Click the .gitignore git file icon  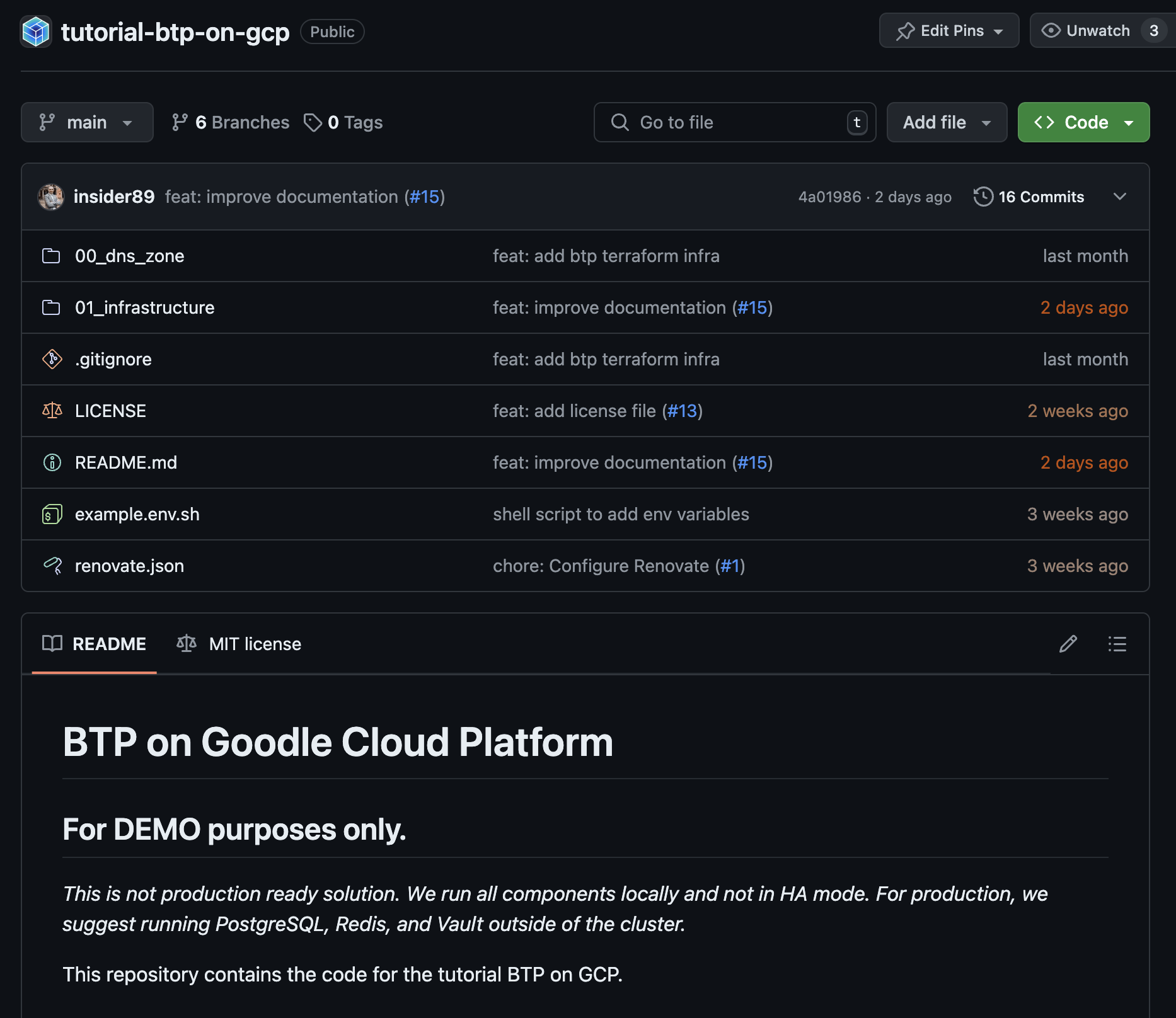[52, 359]
